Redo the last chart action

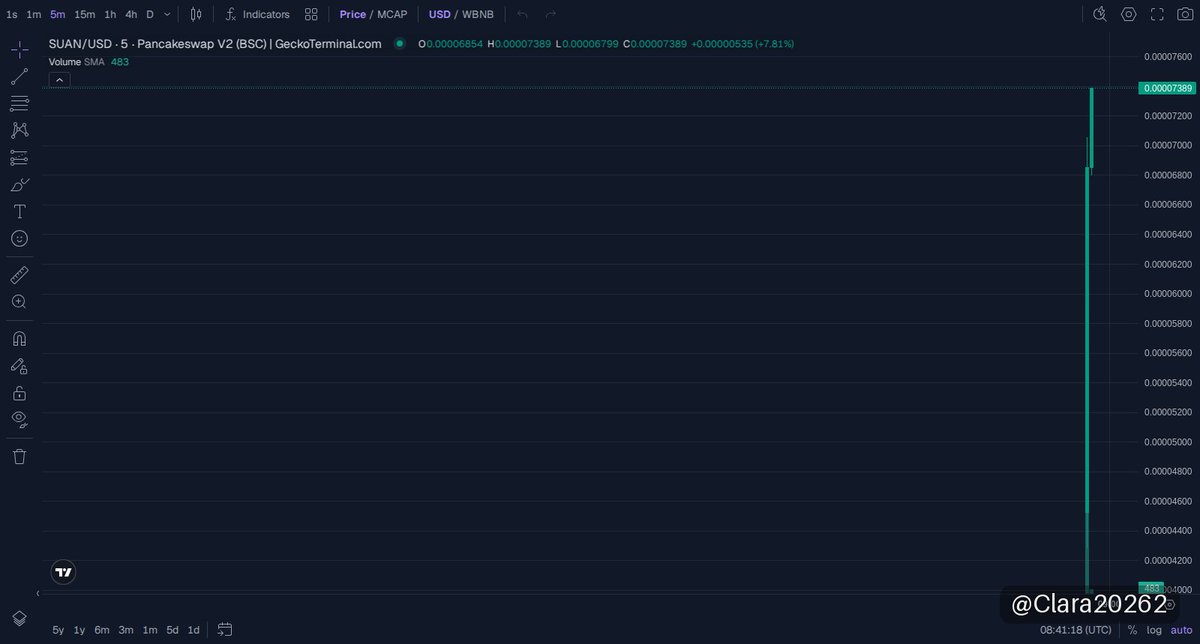coord(550,14)
